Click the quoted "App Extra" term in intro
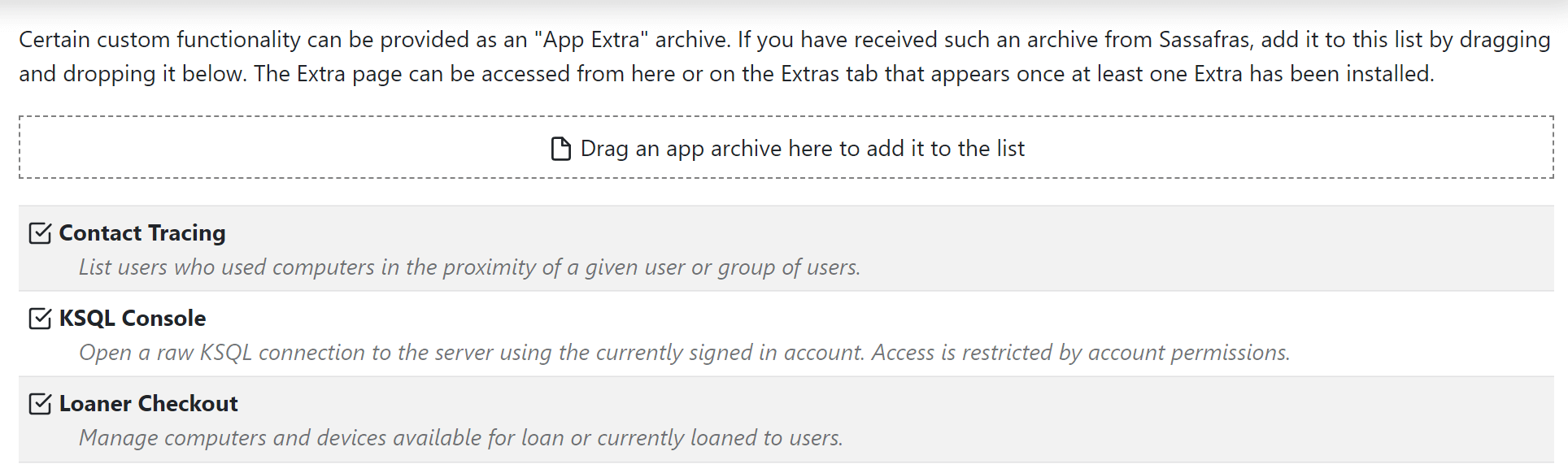Screen dimensions: 1568x473 (591, 40)
